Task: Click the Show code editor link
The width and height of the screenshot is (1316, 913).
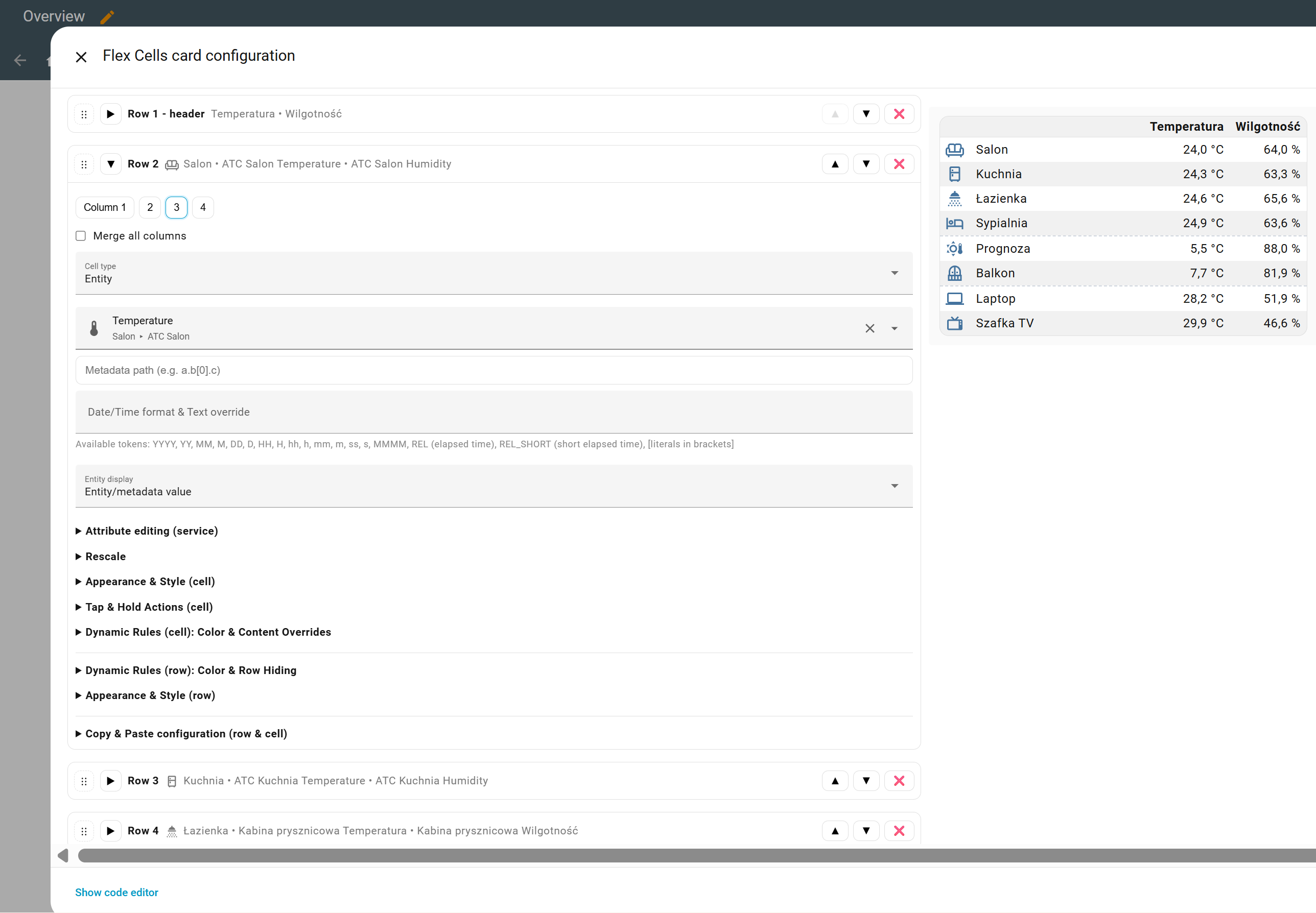Action: (116, 893)
